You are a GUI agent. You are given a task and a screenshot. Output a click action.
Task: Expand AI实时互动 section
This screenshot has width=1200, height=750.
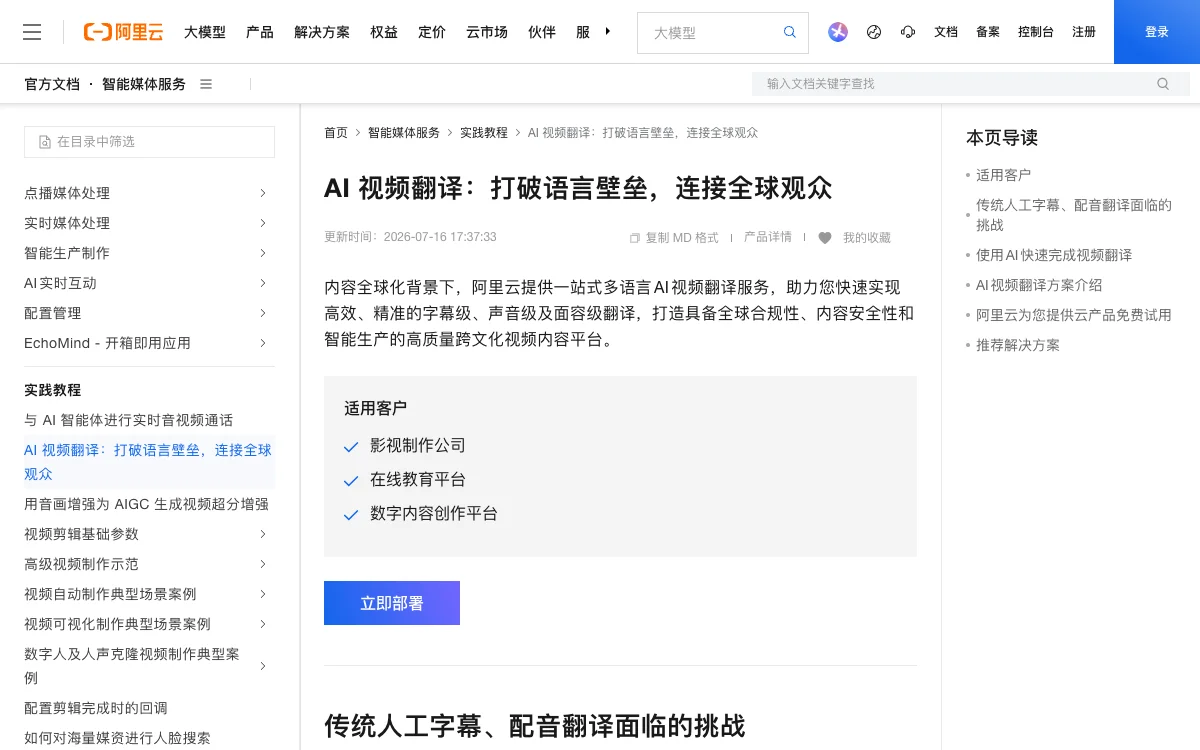pyautogui.click(x=262, y=283)
